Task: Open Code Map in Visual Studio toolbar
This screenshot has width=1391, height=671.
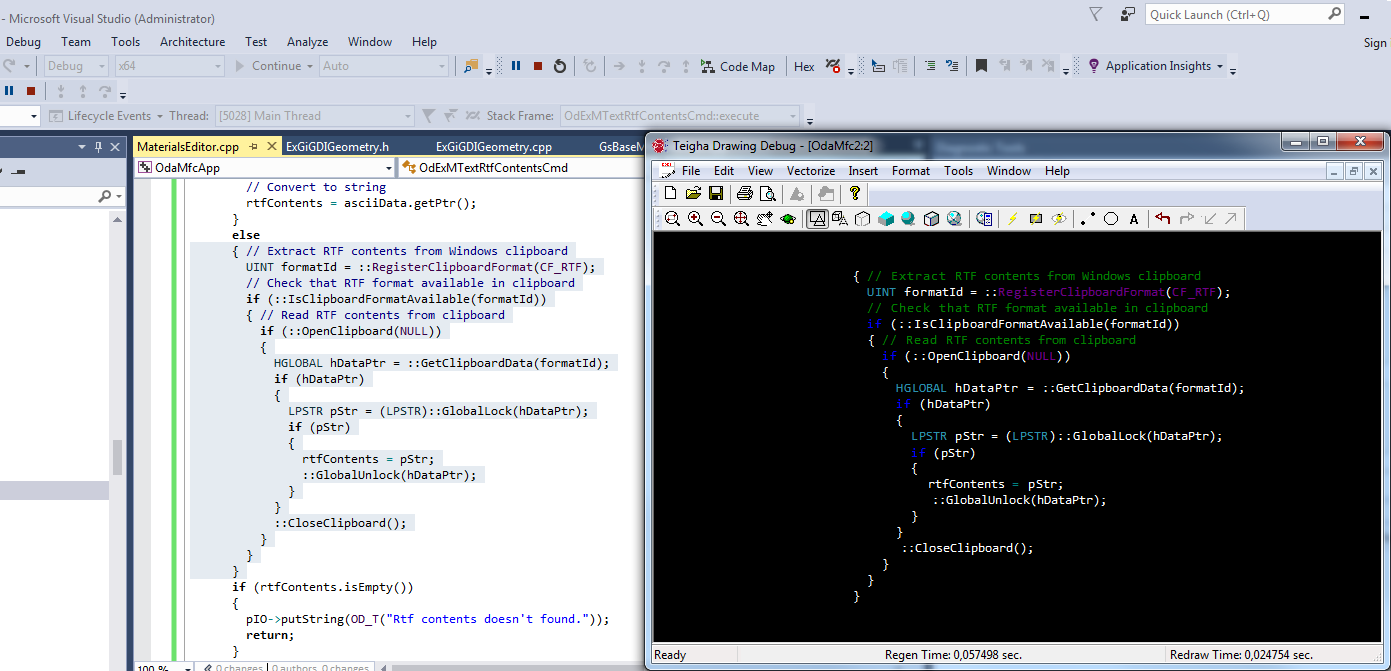Action: click(738, 66)
